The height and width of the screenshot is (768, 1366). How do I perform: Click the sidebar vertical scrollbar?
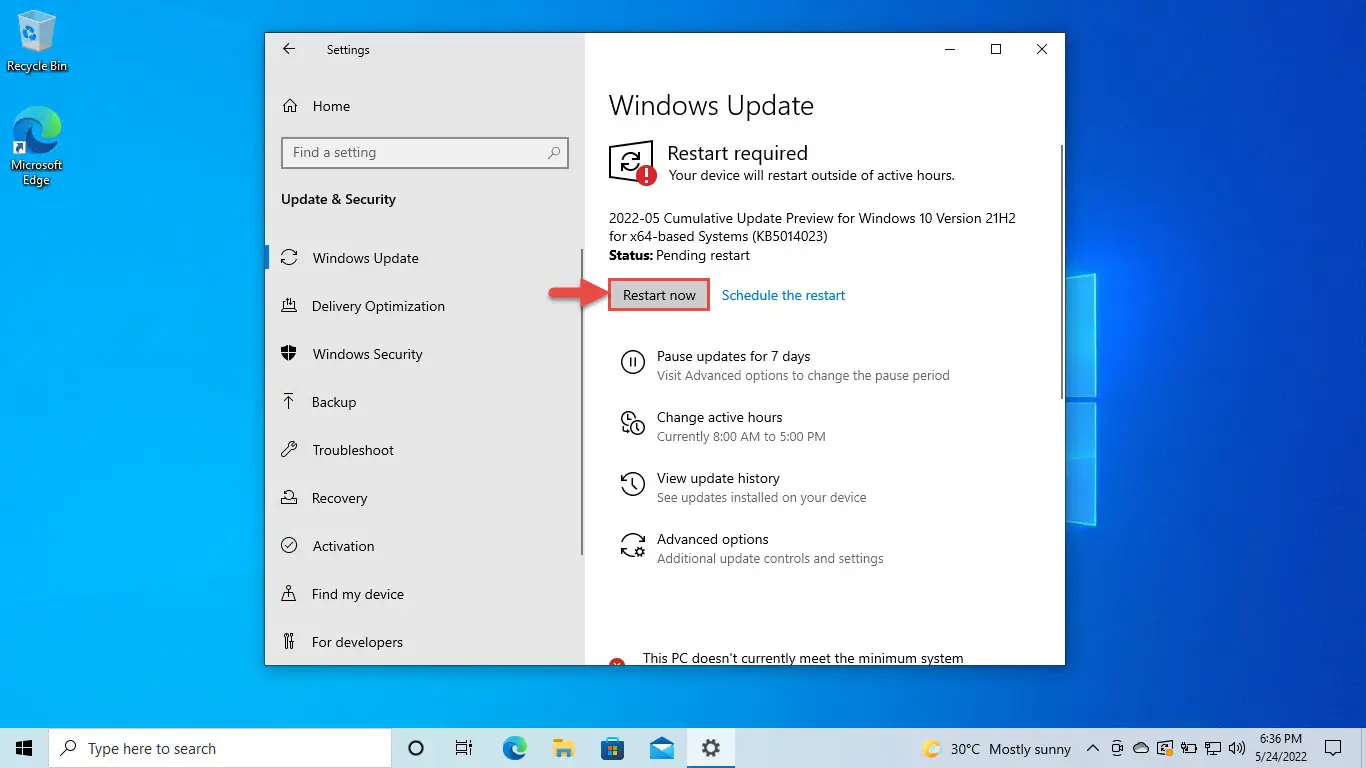click(581, 402)
